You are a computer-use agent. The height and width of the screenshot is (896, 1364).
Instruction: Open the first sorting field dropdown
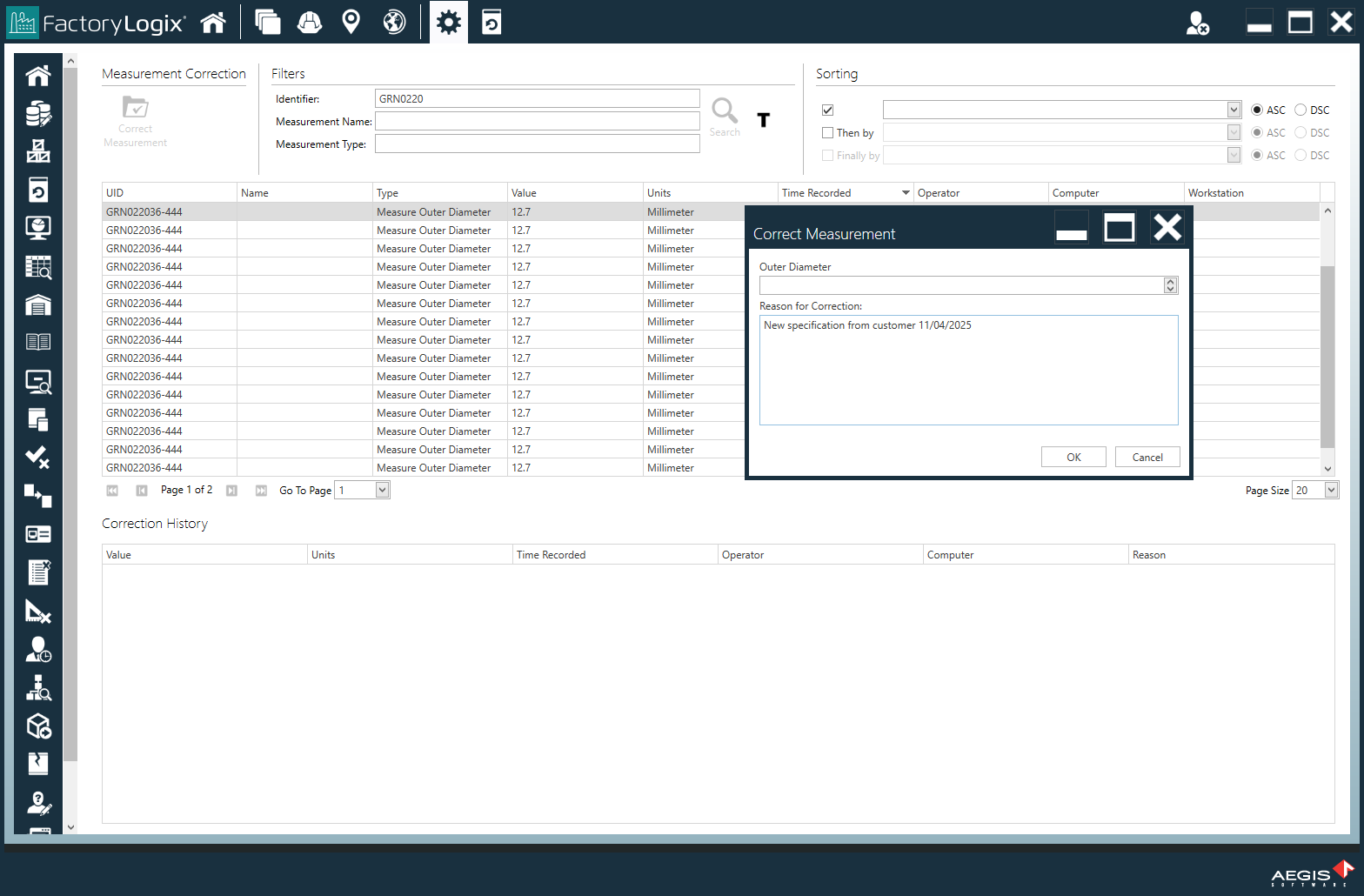coord(1234,110)
